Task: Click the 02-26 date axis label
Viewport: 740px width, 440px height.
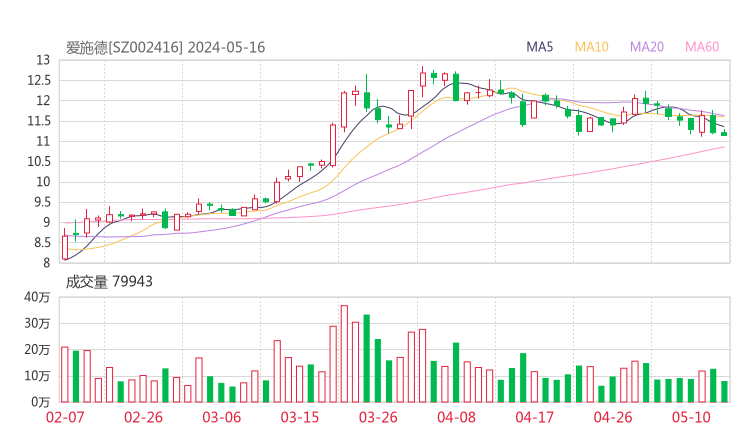Action: click(x=143, y=417)
